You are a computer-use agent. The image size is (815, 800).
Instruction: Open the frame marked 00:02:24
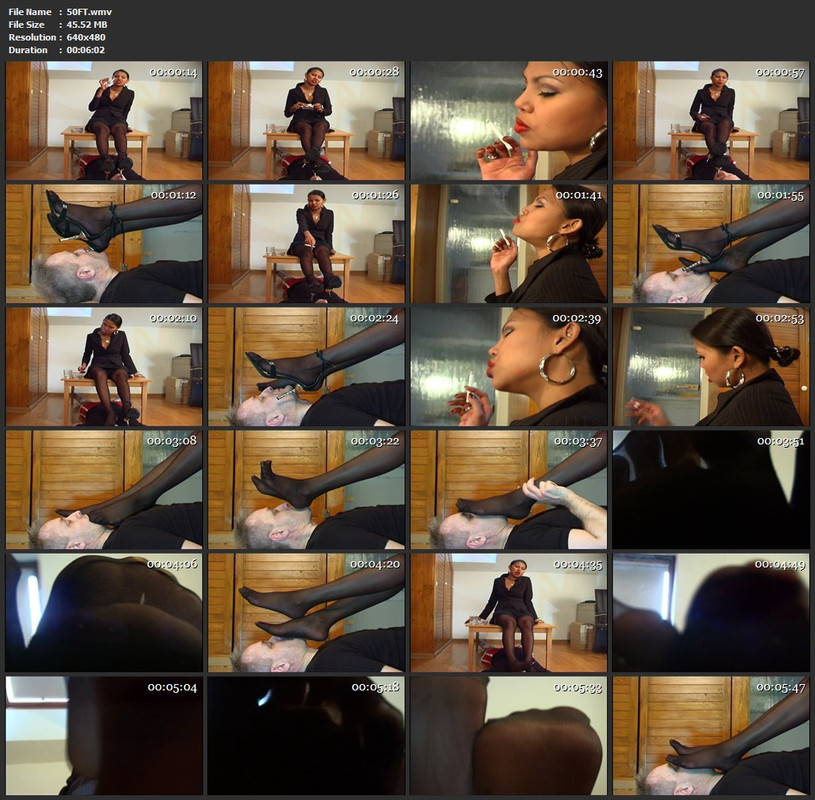(x=306, y=367)
